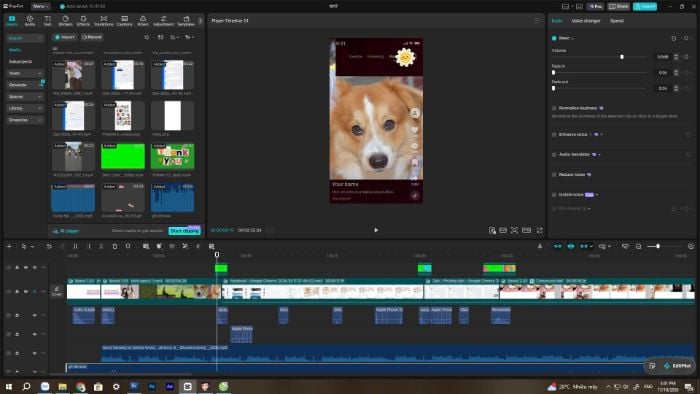
Task: Click the delete trash icon in timeline toolbar
Action: tap(115, 246)
